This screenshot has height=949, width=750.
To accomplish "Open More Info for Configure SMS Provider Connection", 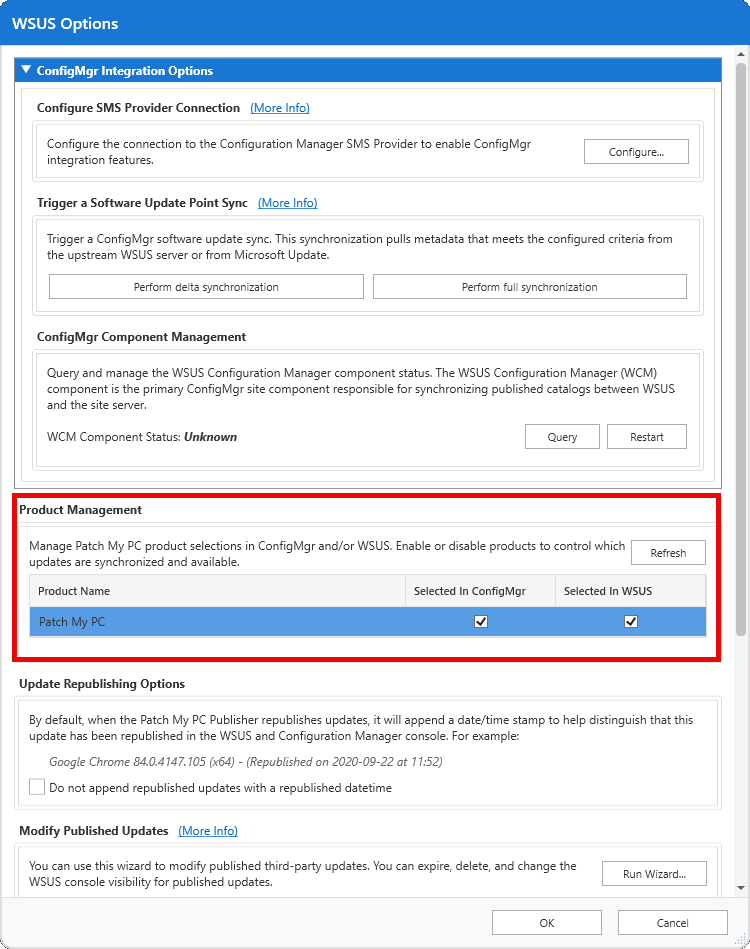I will click(x=279, y=108).
